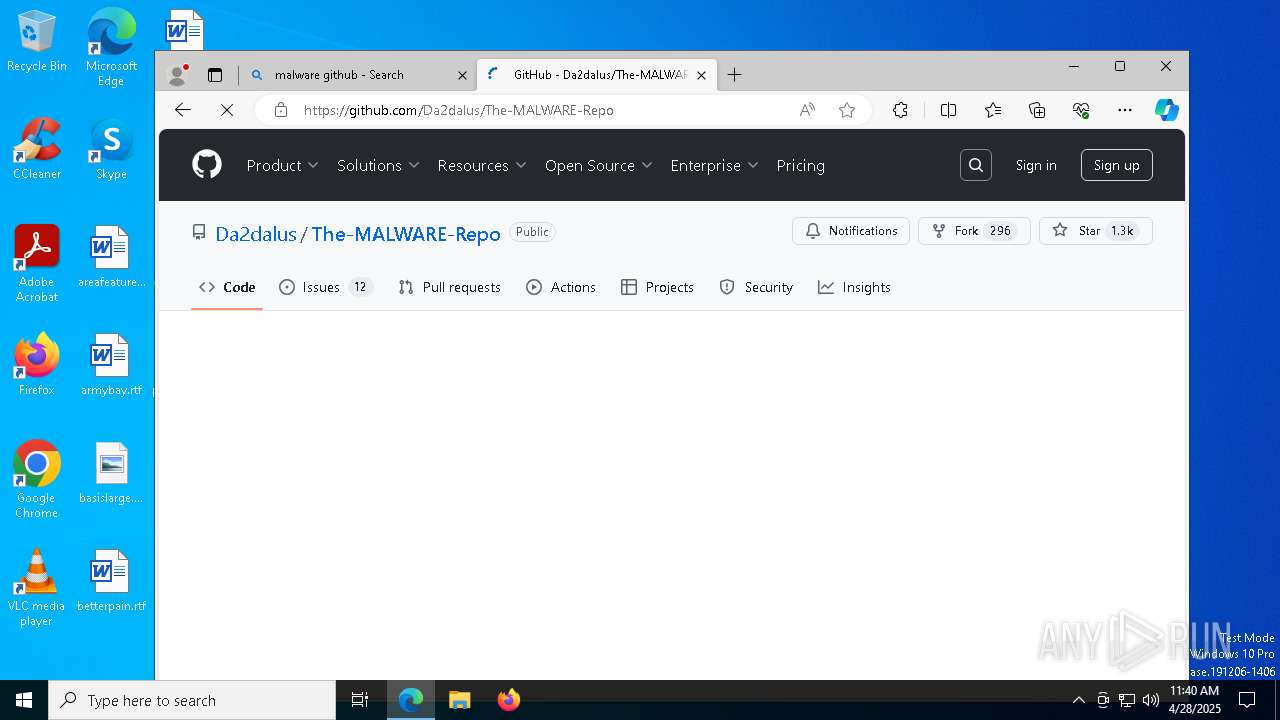Select the GitHub Da2dalus/The-MALWARE-Repo tab
The image size is (1280, 720).
(597, 75)
